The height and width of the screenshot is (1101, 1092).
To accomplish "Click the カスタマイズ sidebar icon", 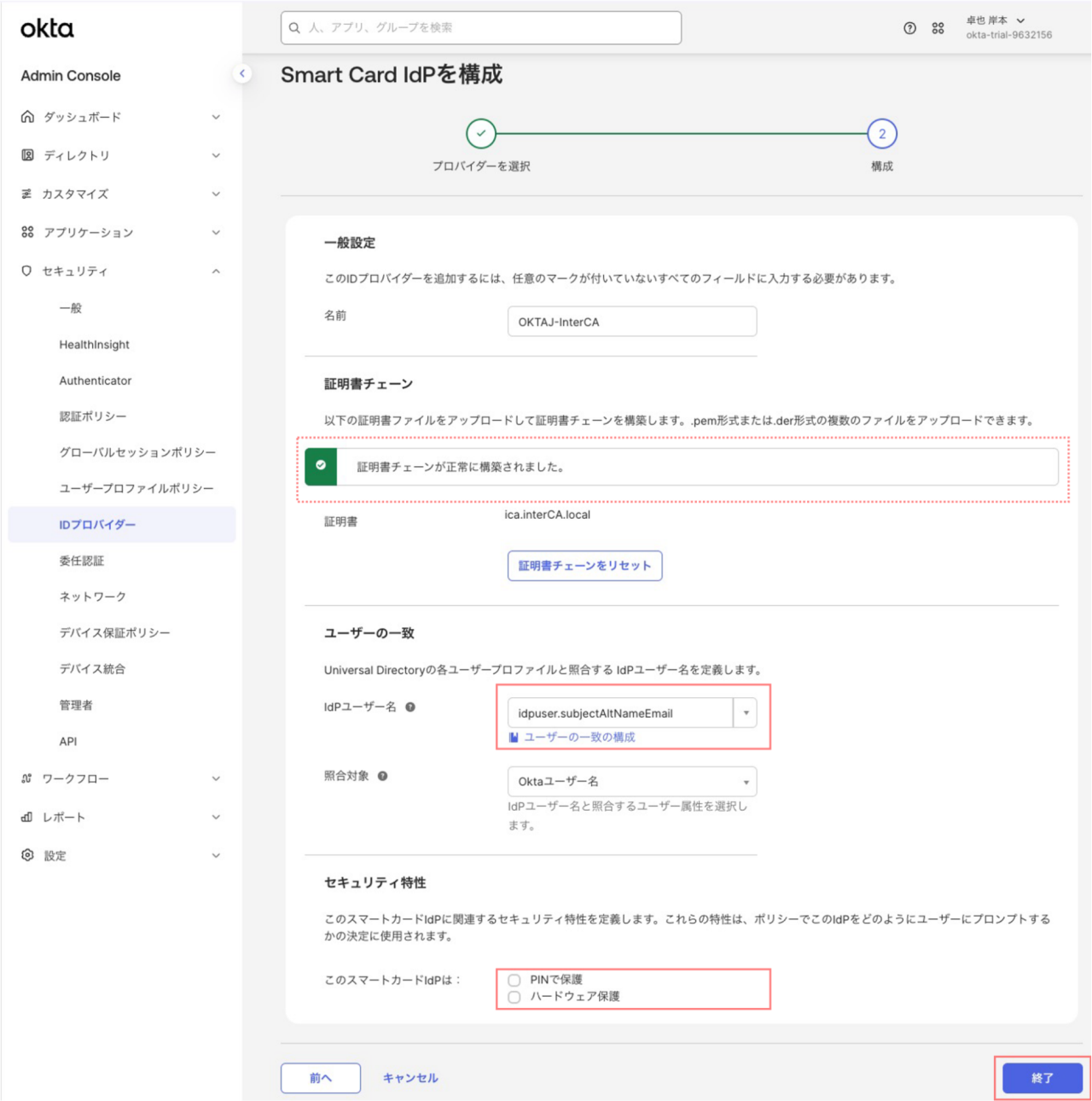I will click(x=26, y=194).
